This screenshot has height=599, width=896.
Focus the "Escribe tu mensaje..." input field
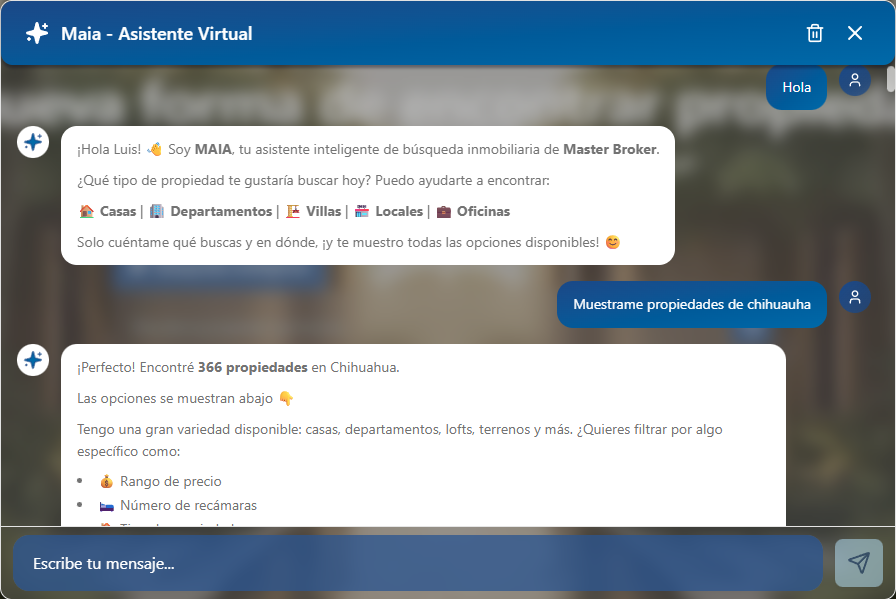pyautogui.click(x=417, y=563)
